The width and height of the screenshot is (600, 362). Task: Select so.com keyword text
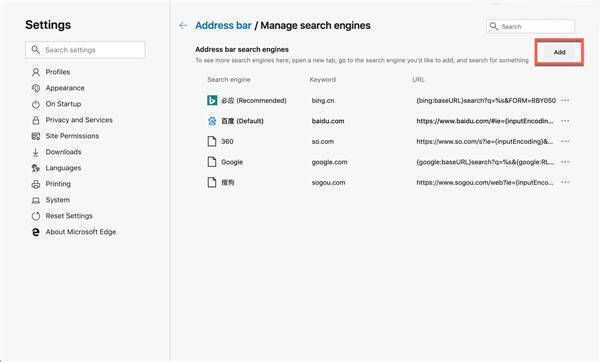point(323,142)
